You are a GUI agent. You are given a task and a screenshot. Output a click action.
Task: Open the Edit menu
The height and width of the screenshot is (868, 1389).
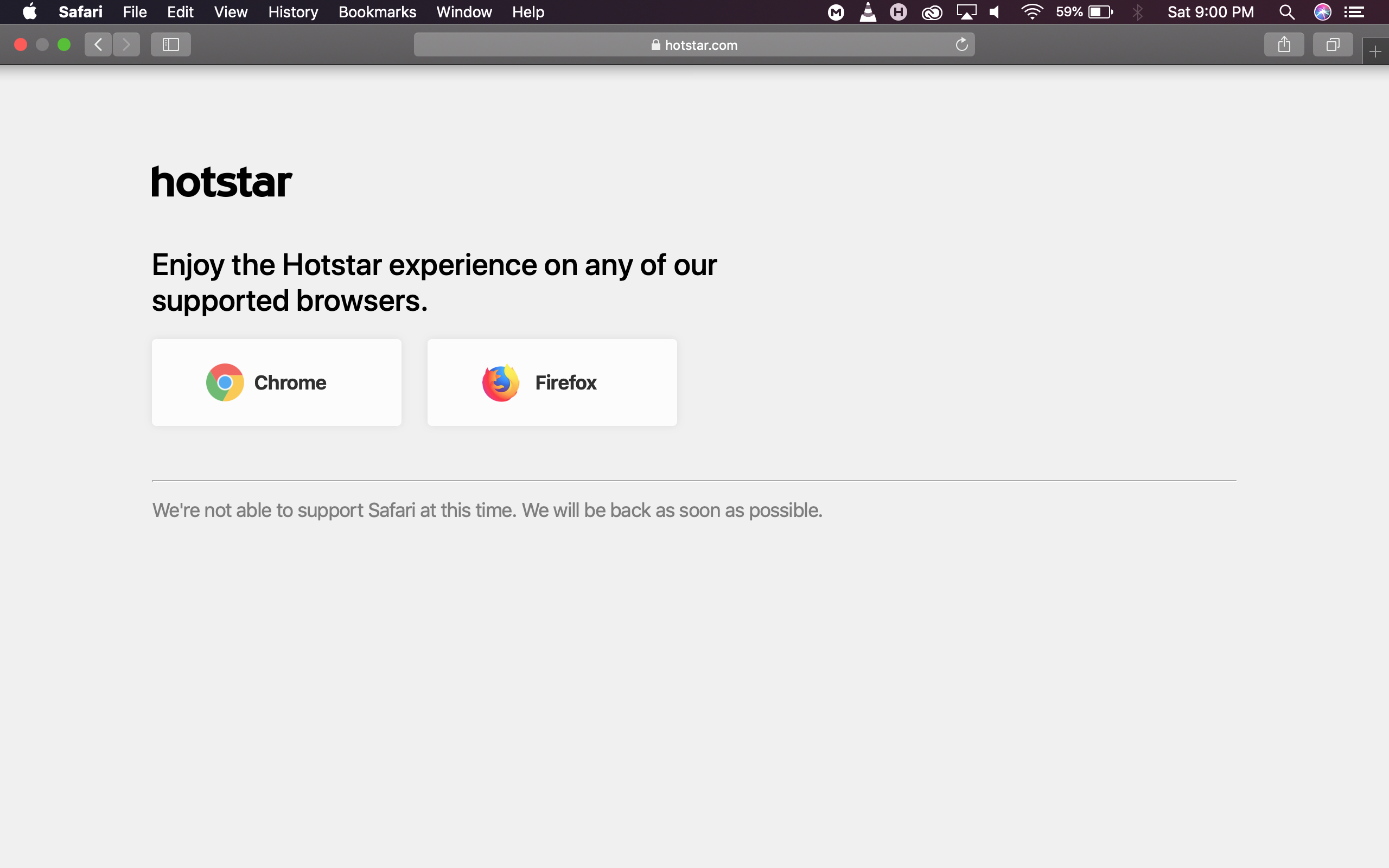click(x=180, y=12)
